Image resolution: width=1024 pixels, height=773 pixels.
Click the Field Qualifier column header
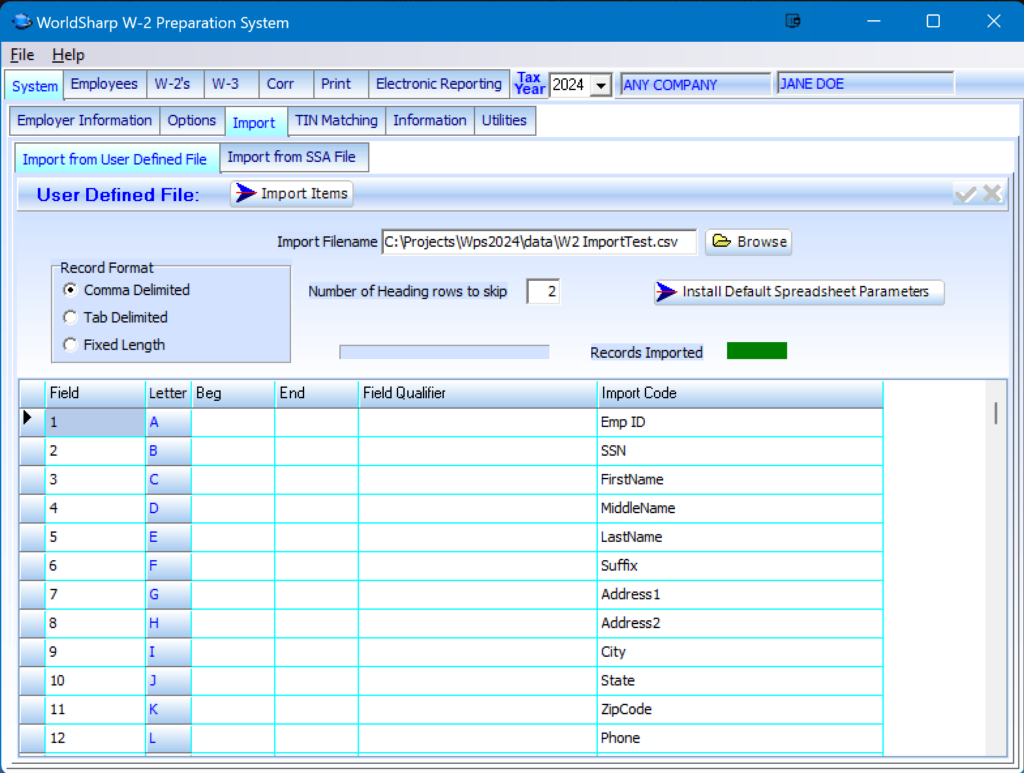pos(478,394)
